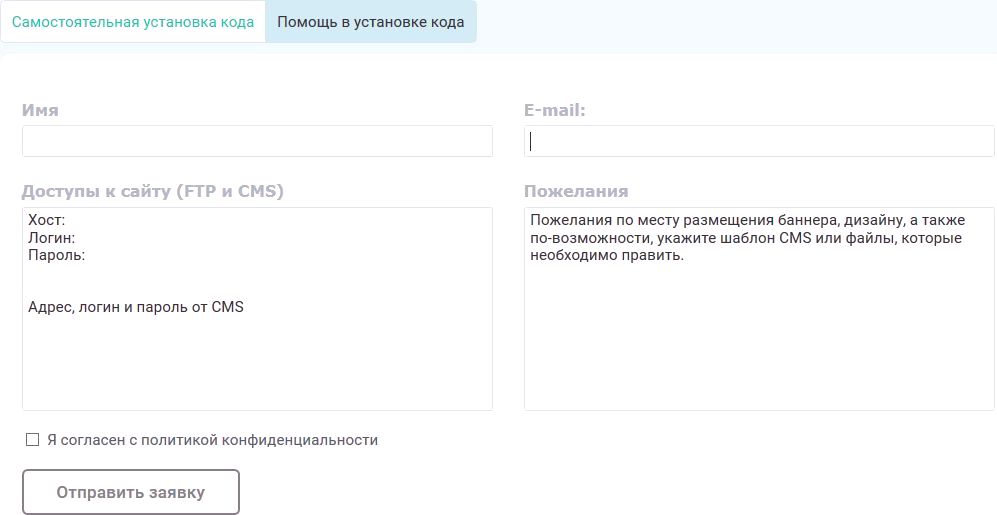Focus the E-mail input field
This screenshot has height=515, width=997.
pos(759,141)
